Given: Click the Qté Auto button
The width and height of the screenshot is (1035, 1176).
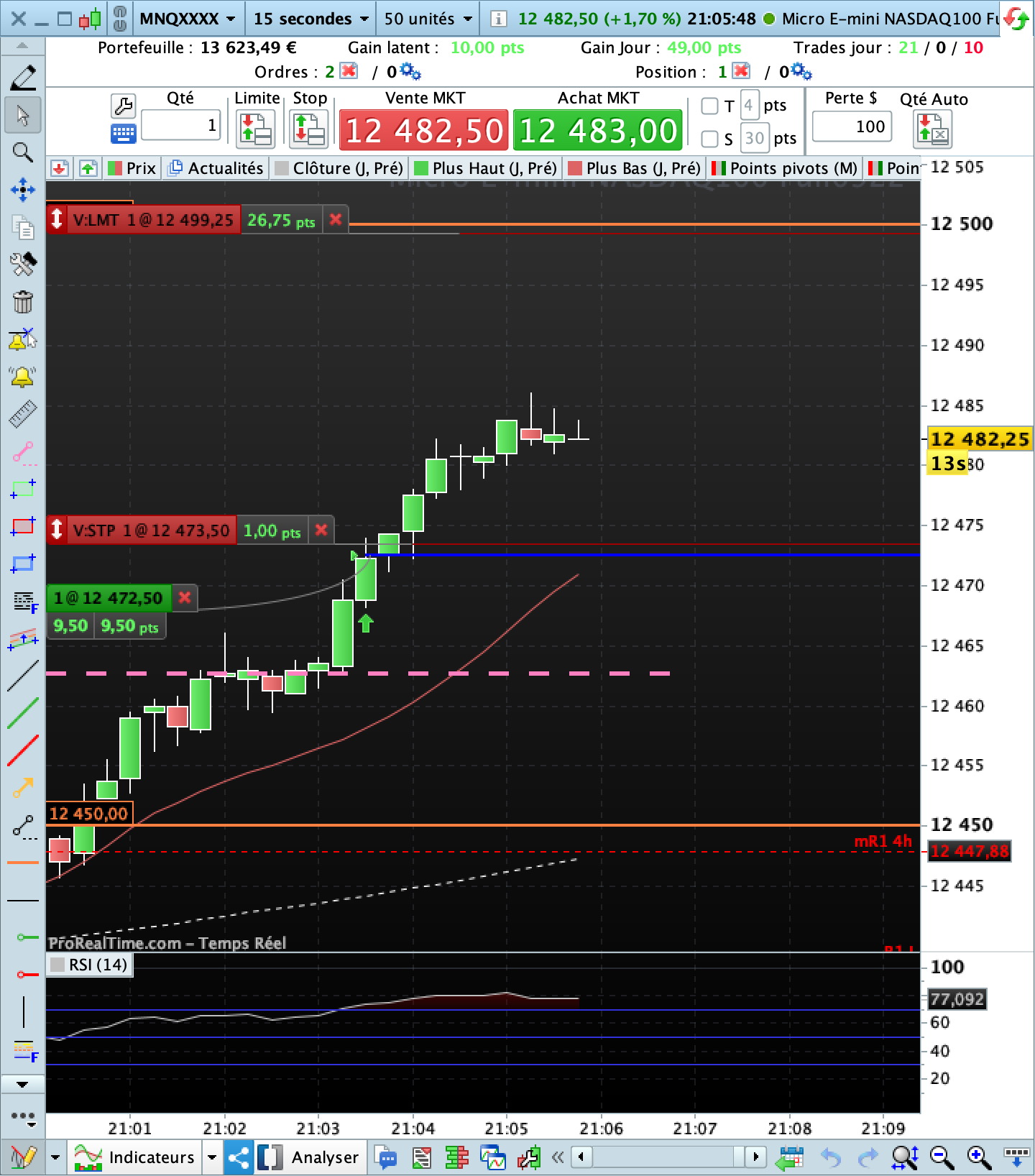Looking at the screenshot, I should click(933, 129).
